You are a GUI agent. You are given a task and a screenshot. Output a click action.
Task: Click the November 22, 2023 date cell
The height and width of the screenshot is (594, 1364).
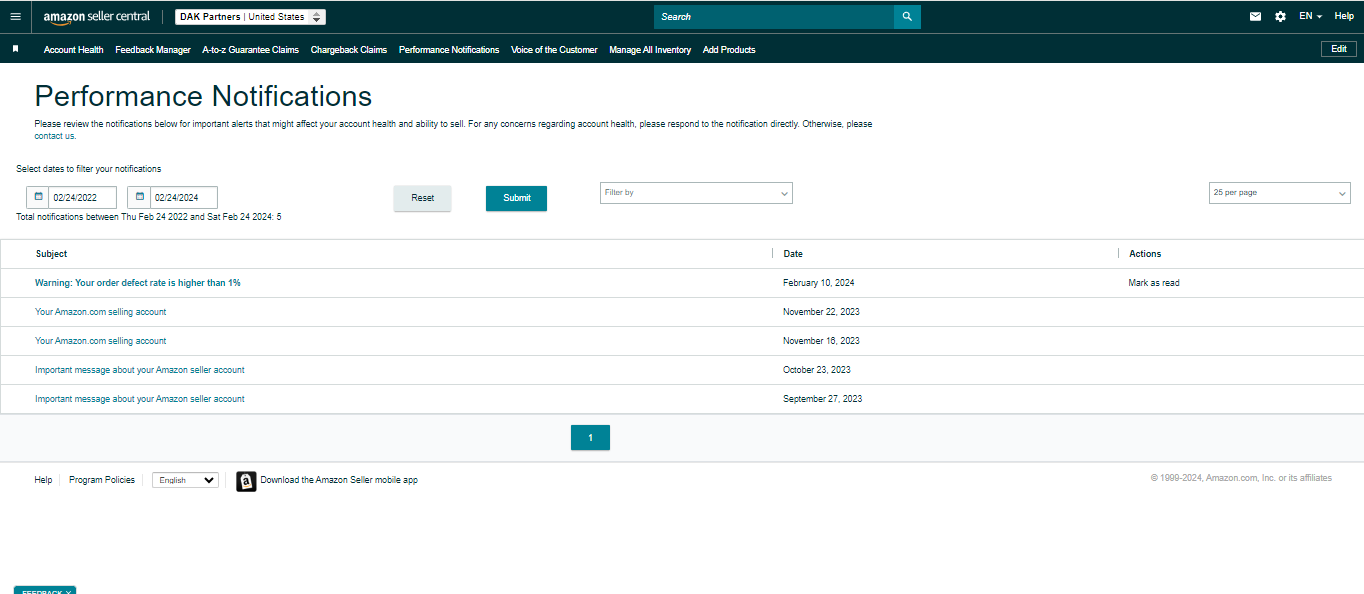click(x=822, y=312)
